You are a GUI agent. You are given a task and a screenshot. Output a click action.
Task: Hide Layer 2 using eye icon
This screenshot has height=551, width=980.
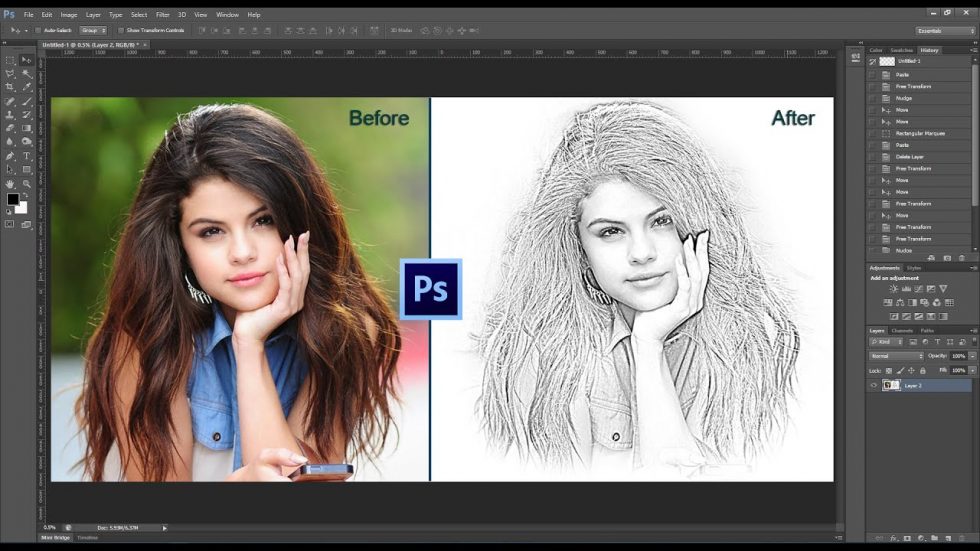click(x=873, y=385)
